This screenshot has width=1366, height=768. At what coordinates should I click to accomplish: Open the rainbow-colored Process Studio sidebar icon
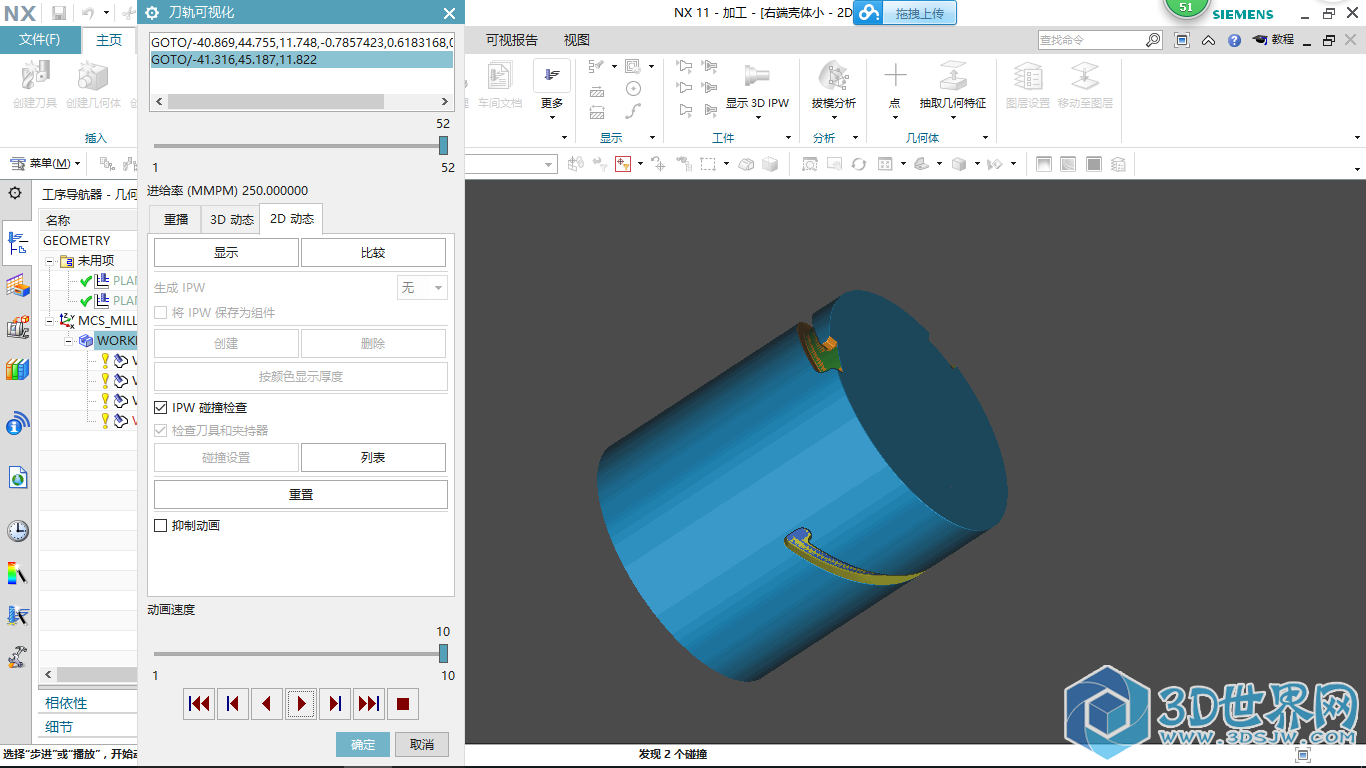click(17, 574)
